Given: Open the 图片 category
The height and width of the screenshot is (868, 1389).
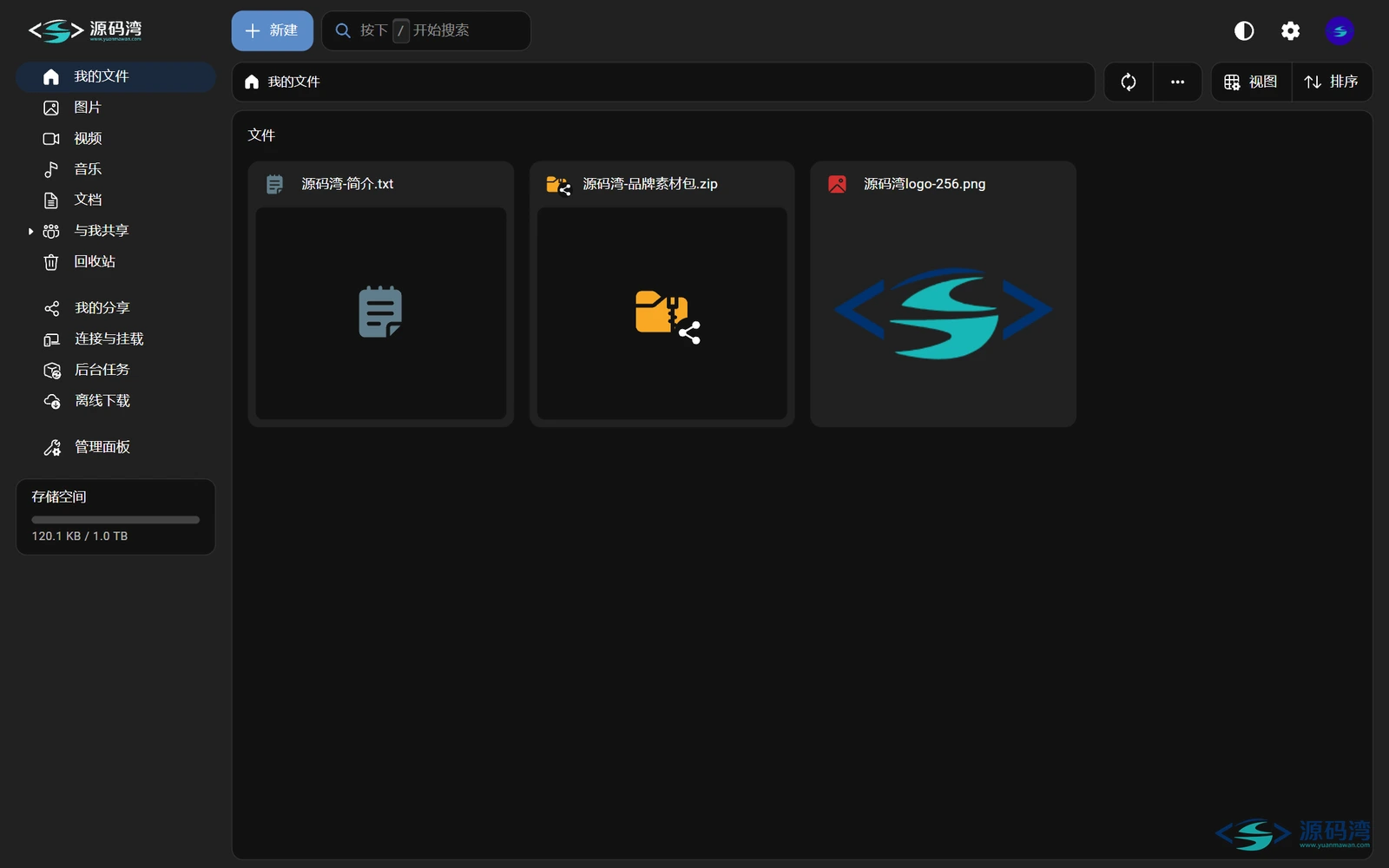Looking at the screenshot, I should [x=115, y=108].
